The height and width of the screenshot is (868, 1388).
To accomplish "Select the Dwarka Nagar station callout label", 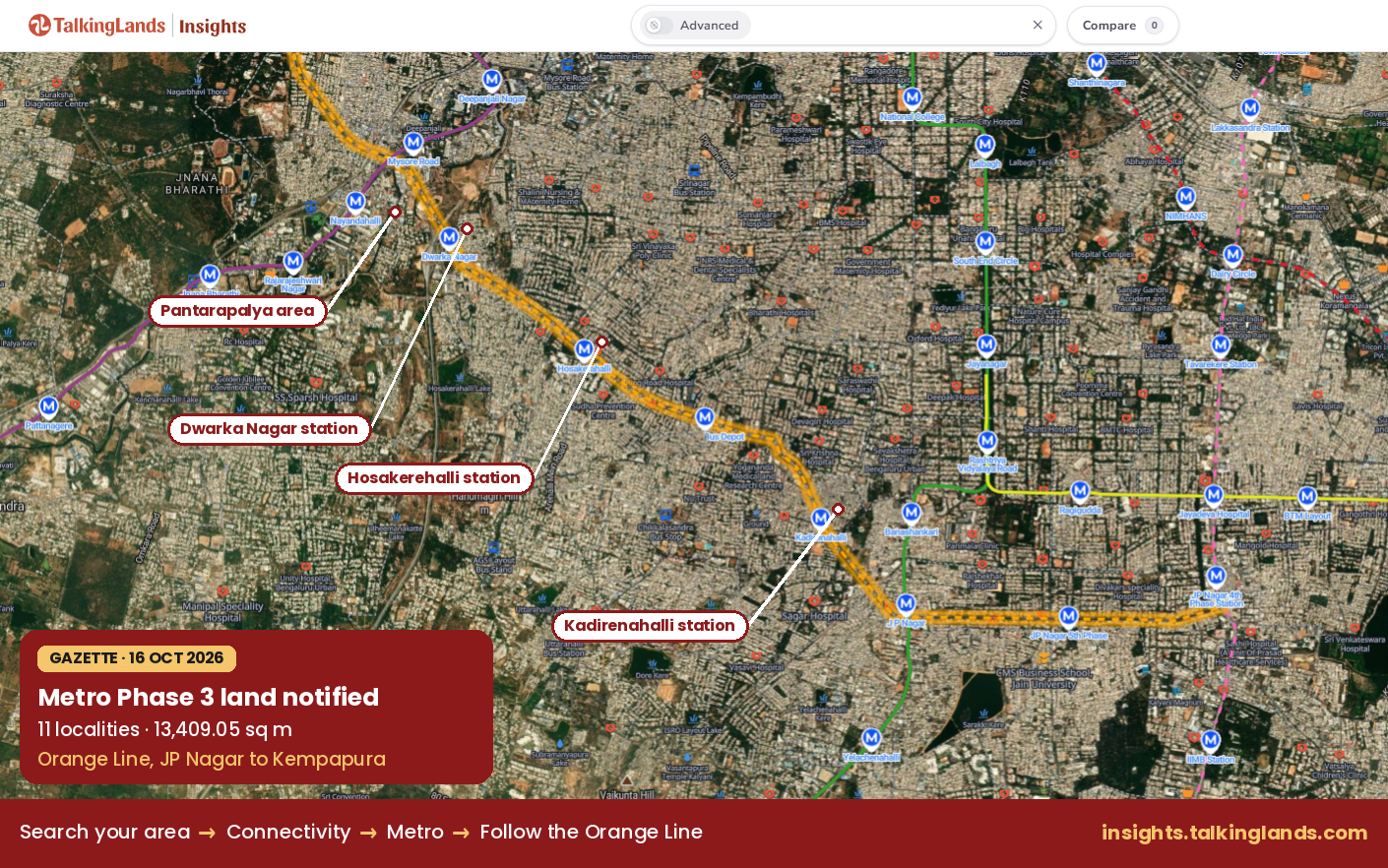I will [x=269, y=429].
